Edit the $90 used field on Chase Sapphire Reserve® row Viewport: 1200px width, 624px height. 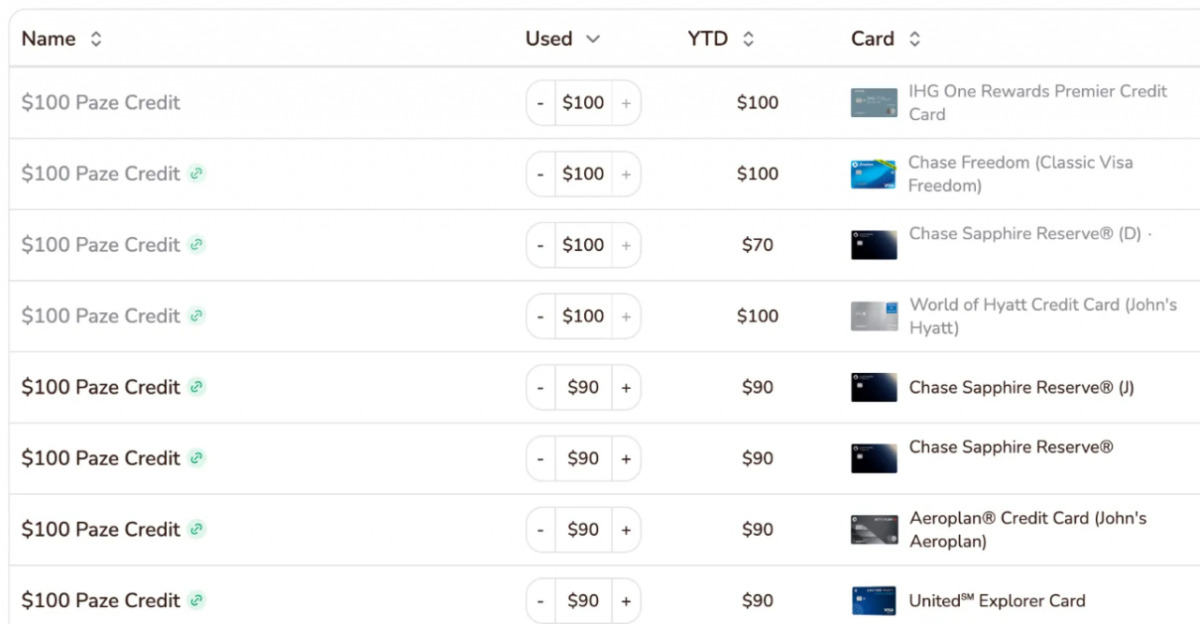tap(583, 458)
